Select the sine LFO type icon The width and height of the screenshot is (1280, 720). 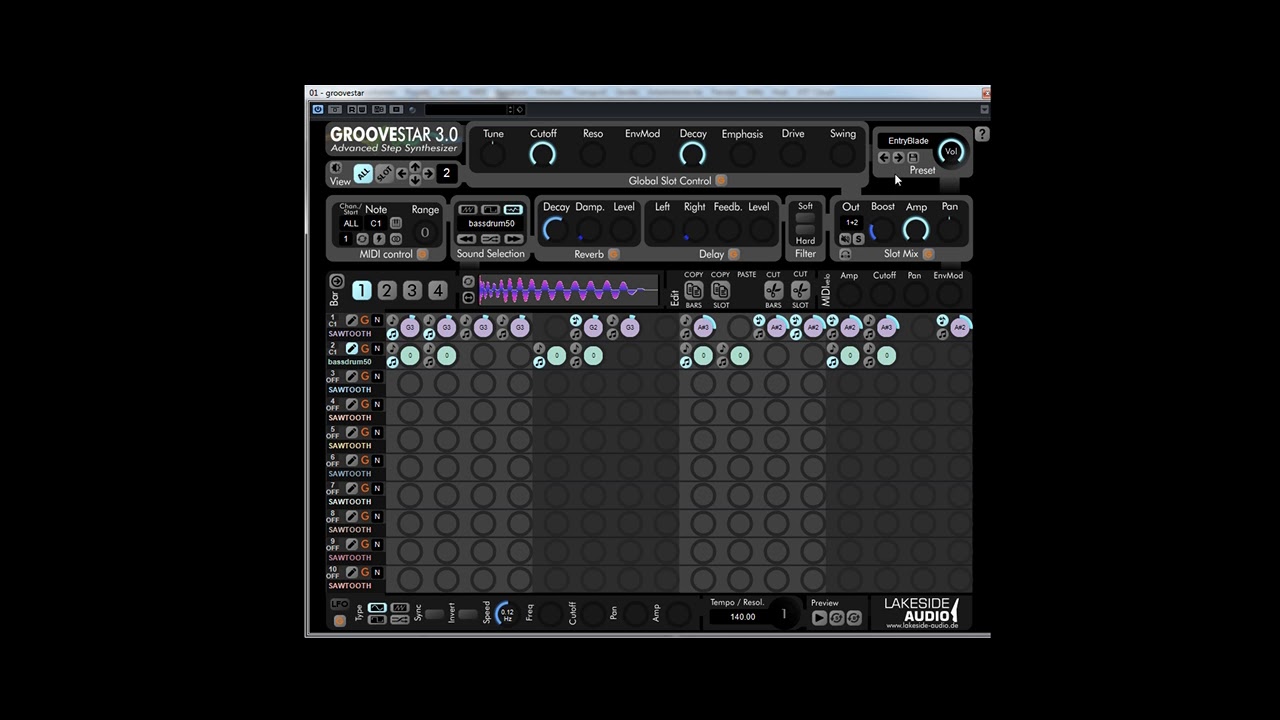(x=377, y=608)
